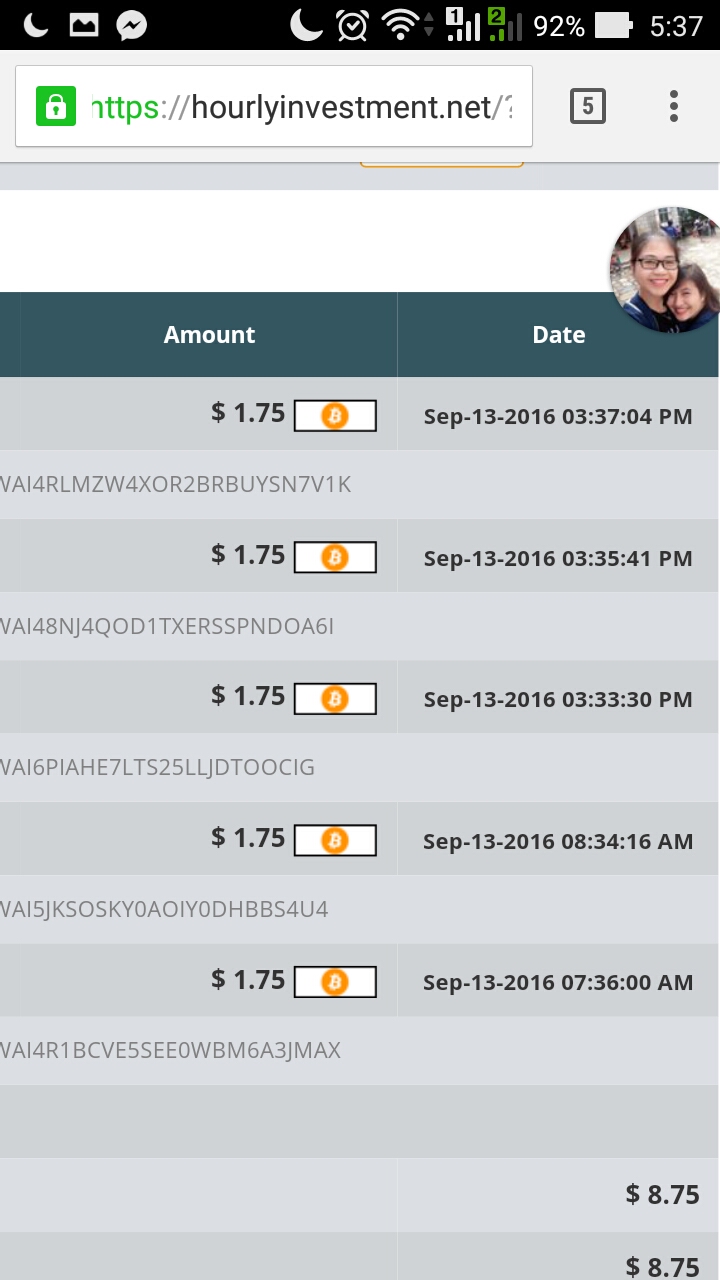Select the batch ID ending in BUYSN7V1K
This screenshot has width=720, height=1280.
(176, 485)
